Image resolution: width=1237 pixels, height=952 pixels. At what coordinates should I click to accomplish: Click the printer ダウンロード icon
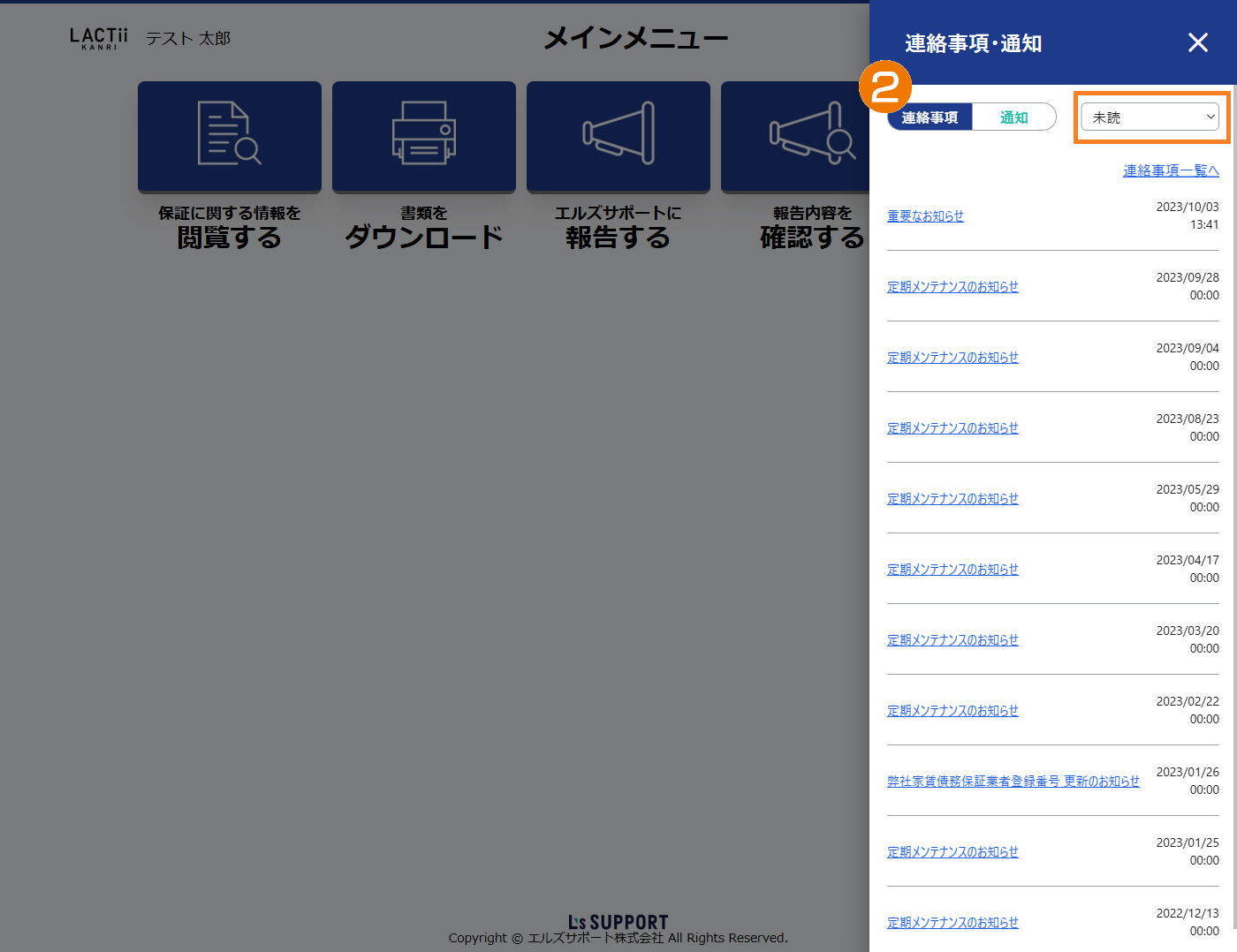(423, 134)
